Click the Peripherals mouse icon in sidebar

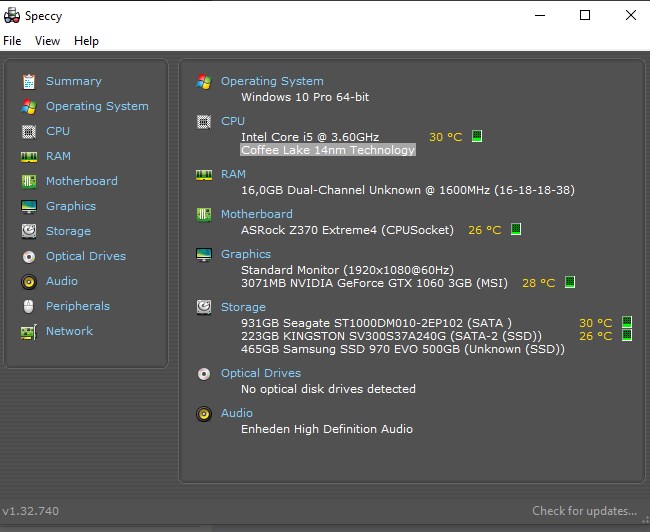tap(29, 307)
